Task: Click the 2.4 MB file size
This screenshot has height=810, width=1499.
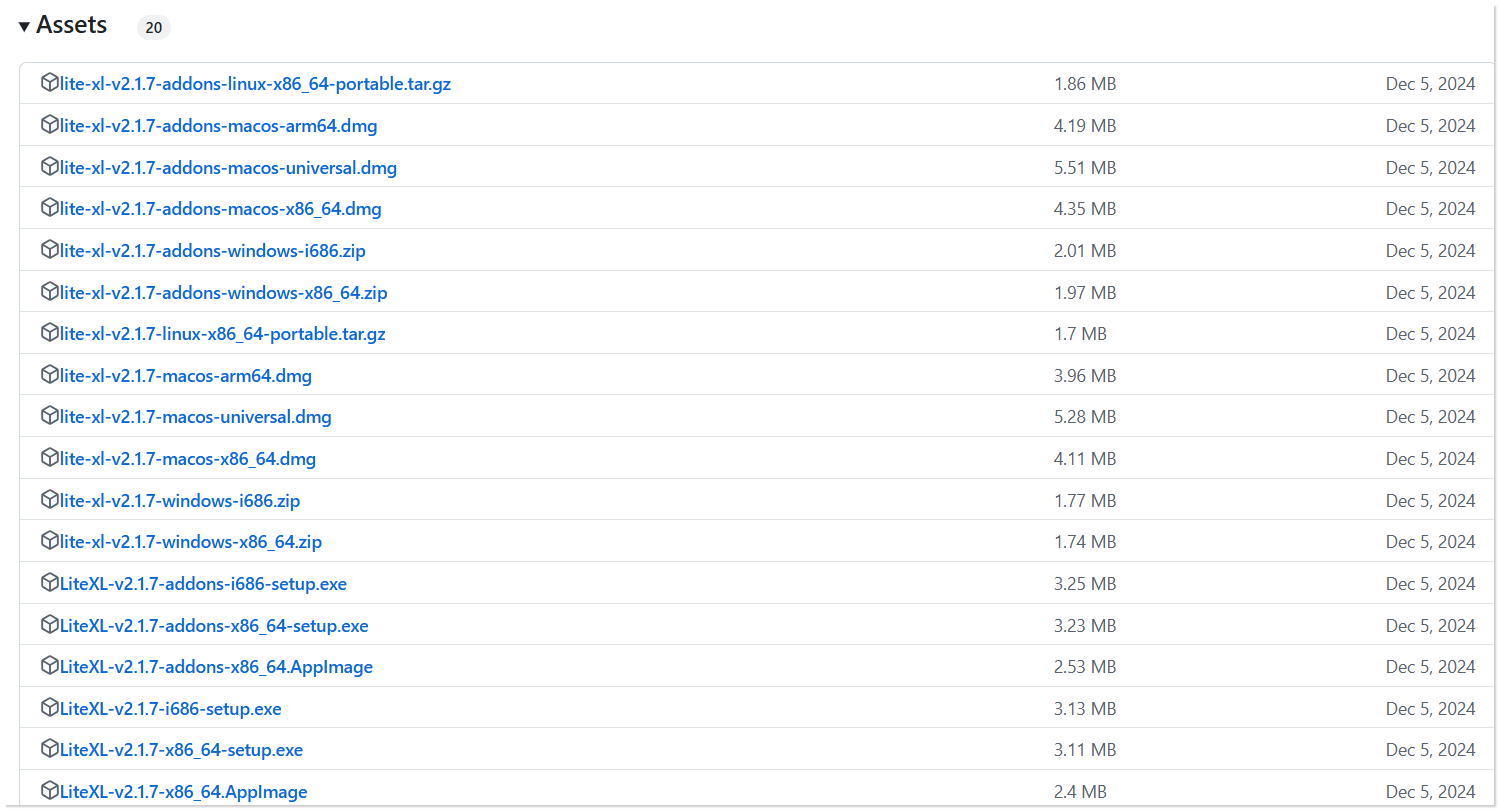Action: (x=1080, y=792)
